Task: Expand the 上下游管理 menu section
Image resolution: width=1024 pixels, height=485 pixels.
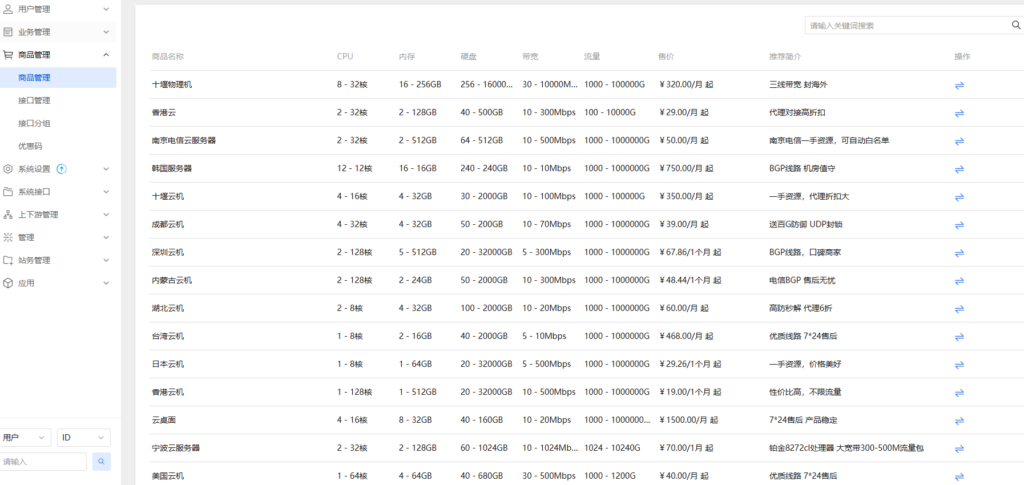Action: click(58, 215)
